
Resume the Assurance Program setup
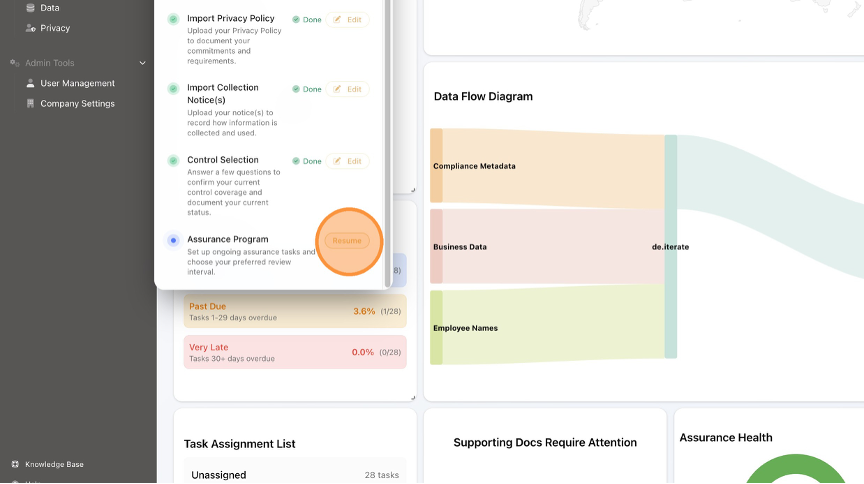pos(347,241)
